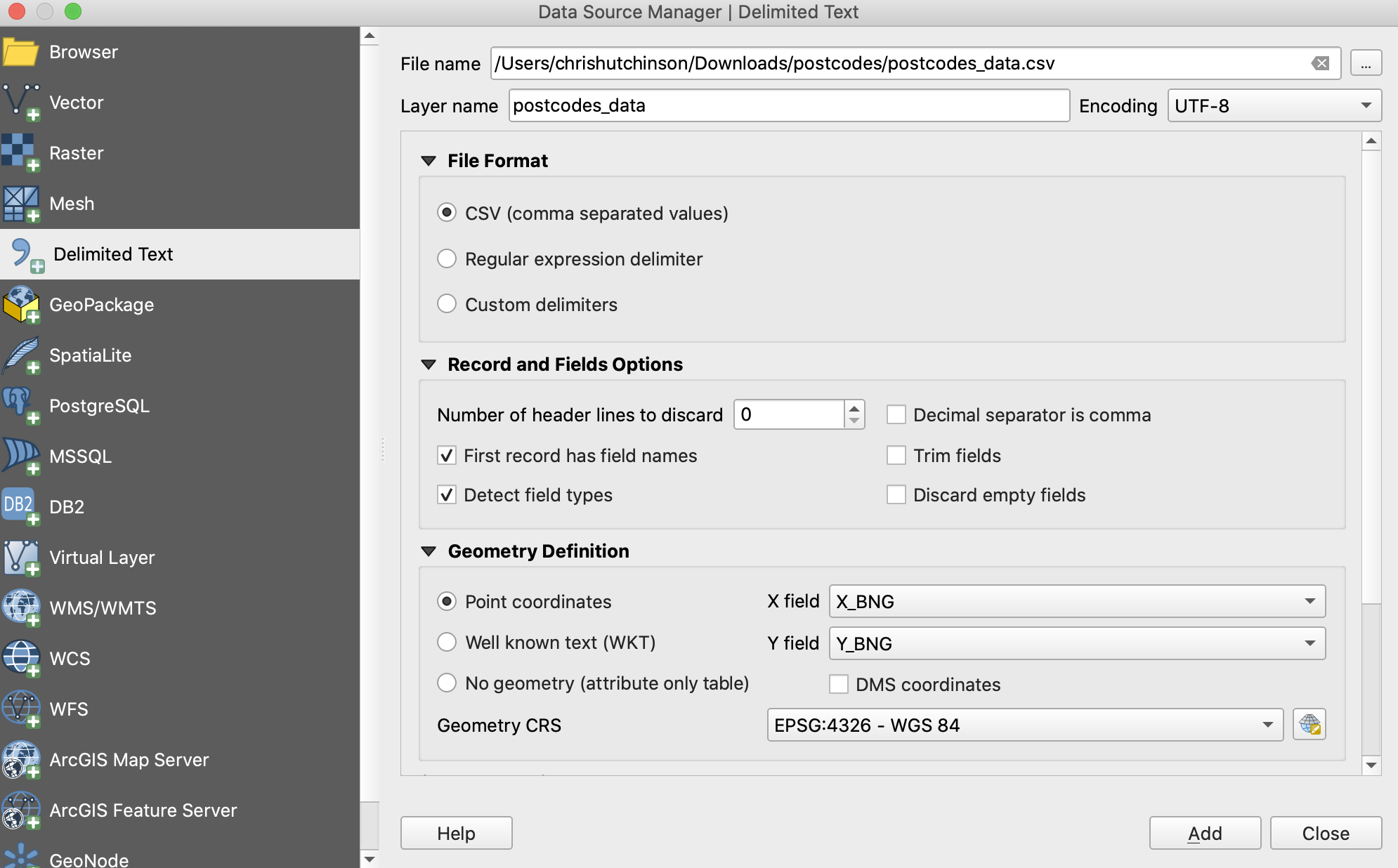
Task: Open the SpatiaLite feather icon
Action: point(20,355)
